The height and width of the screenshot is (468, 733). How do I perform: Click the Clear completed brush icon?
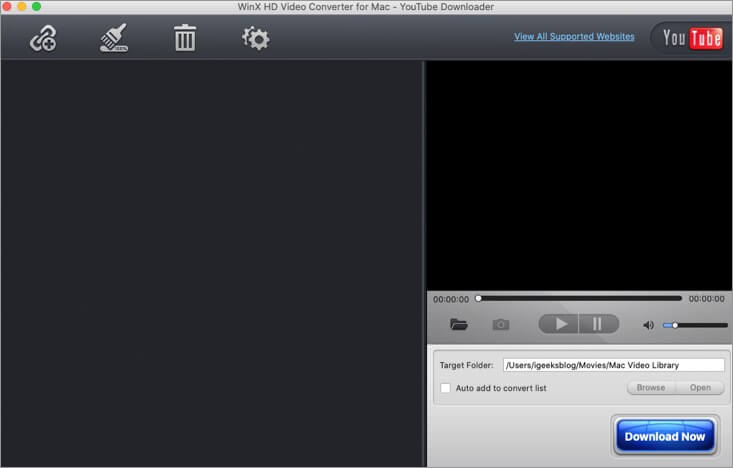click(x=114, y=38)
